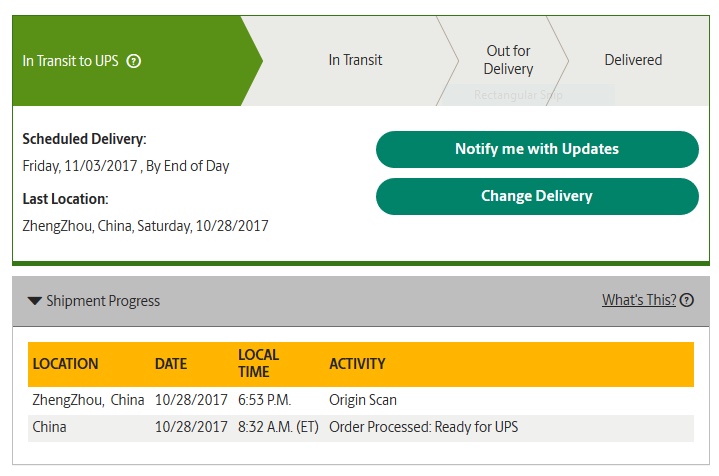
Task: Click ZhengZhou, China in the location column
Action: tap(88, 400)
